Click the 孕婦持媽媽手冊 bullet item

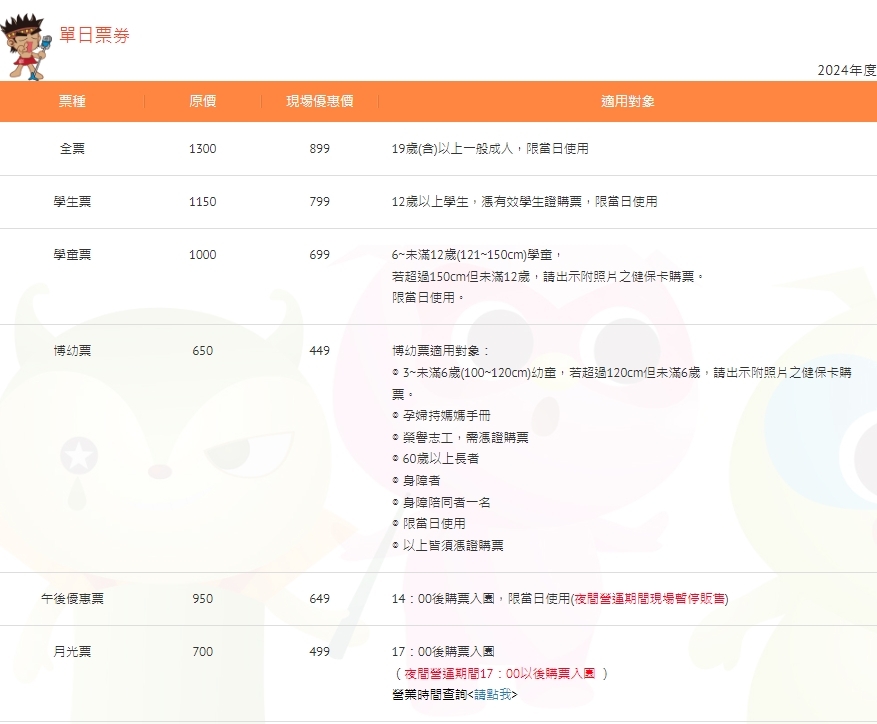[446, 415]
